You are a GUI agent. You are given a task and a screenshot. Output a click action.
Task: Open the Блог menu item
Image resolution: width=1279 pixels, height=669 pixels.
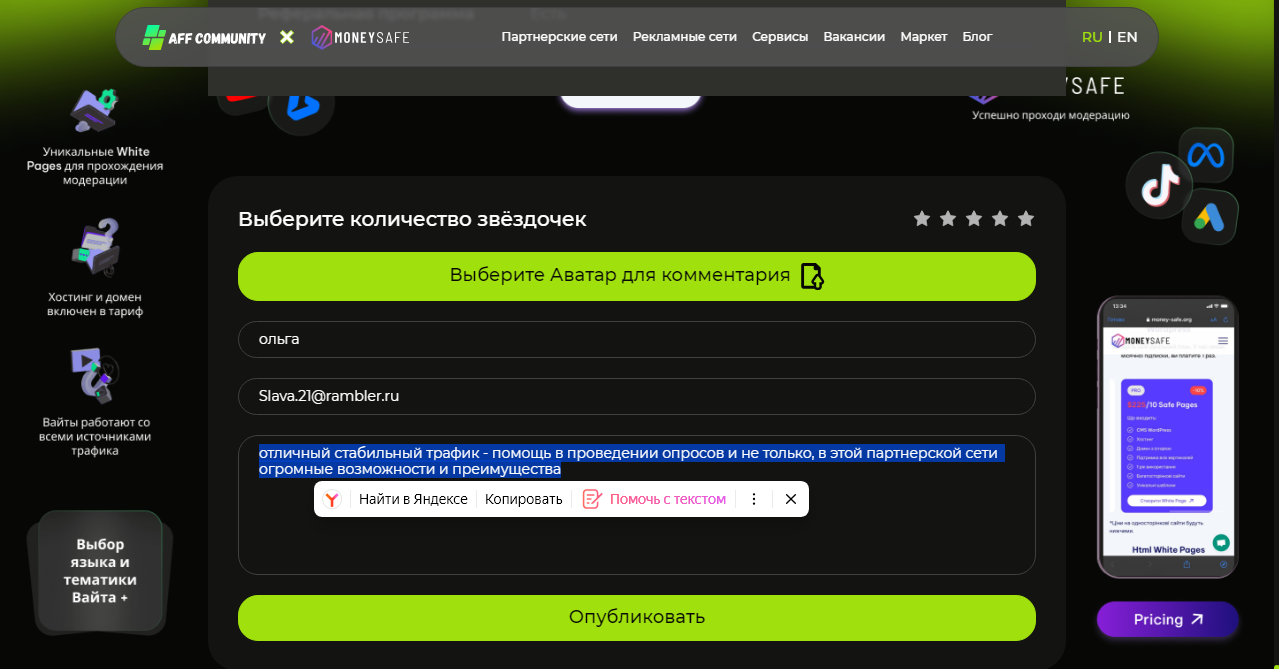[976, 36]
